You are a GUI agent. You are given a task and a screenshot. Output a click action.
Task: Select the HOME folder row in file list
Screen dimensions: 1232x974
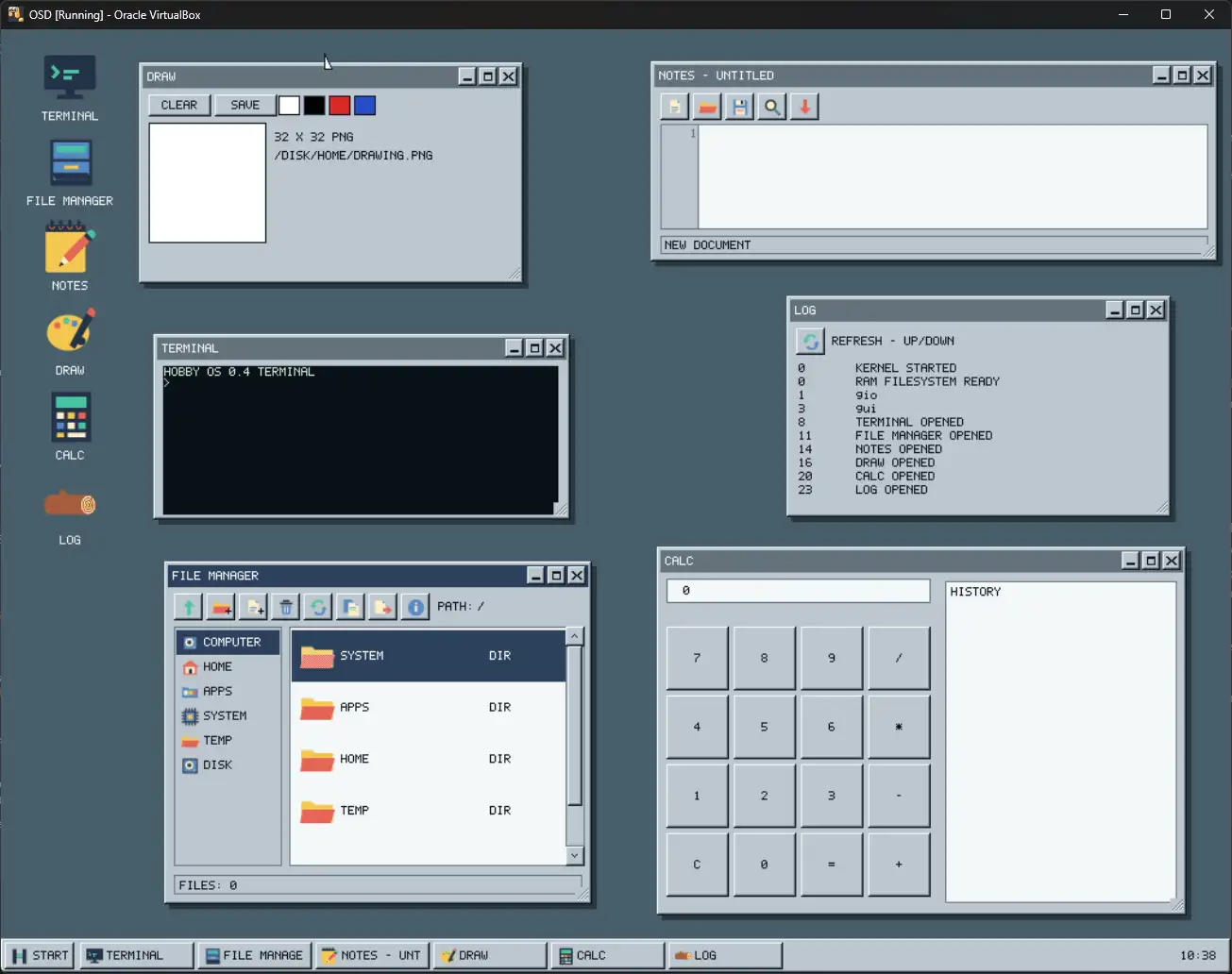[429, 759]
